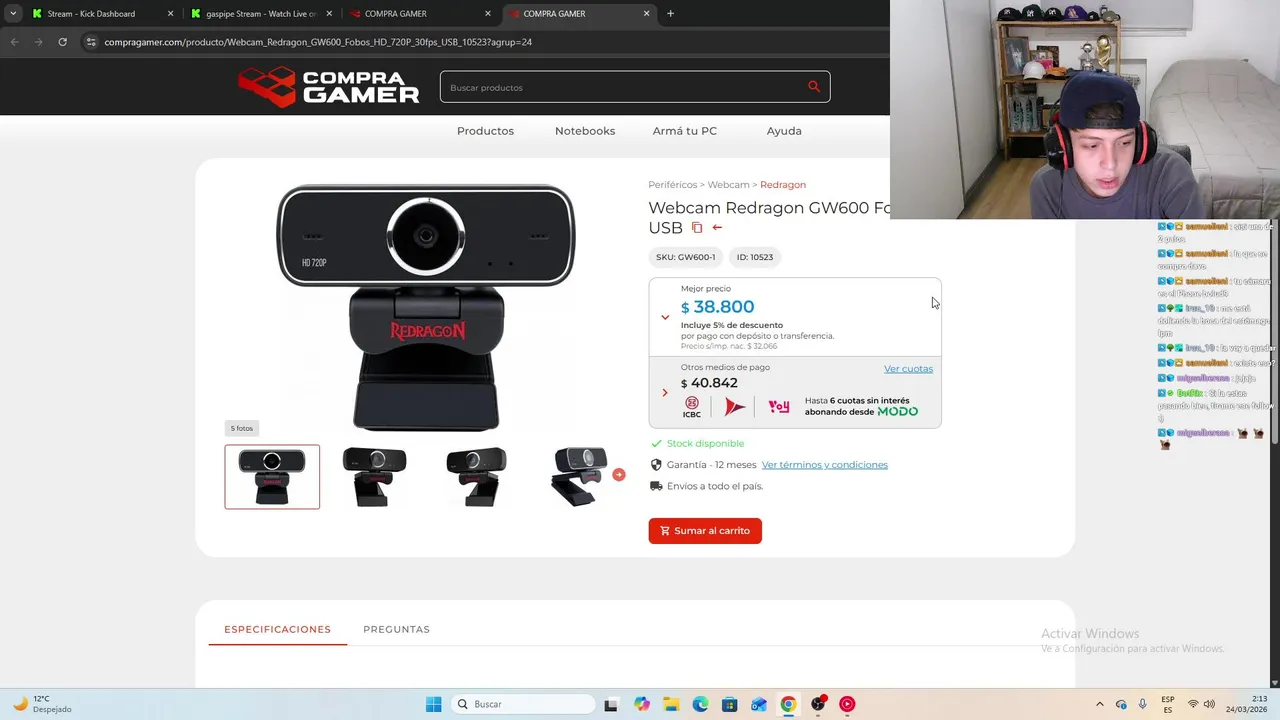The width and height of the screenshot is (1280, 720).
Task: Open the Notebooks menu
Action: [585, 131]
